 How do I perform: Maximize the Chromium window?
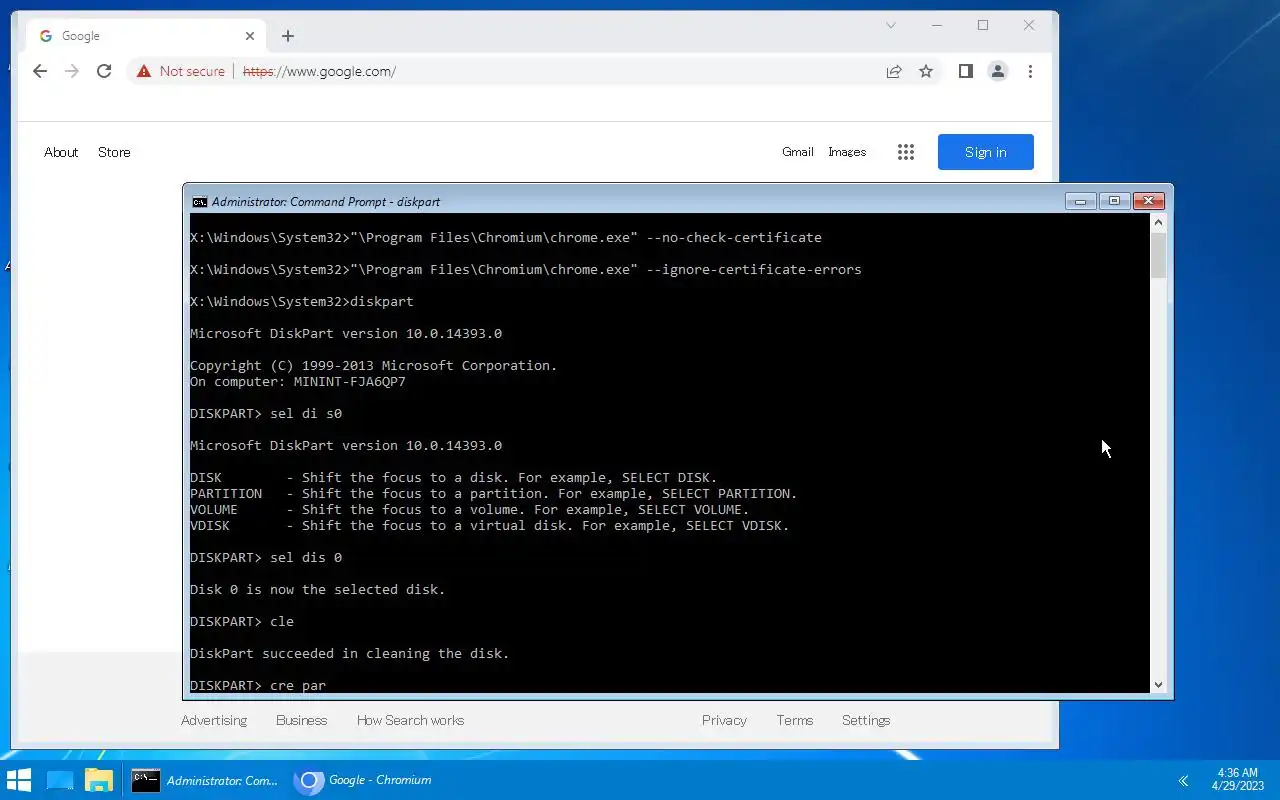click(983, 25)
